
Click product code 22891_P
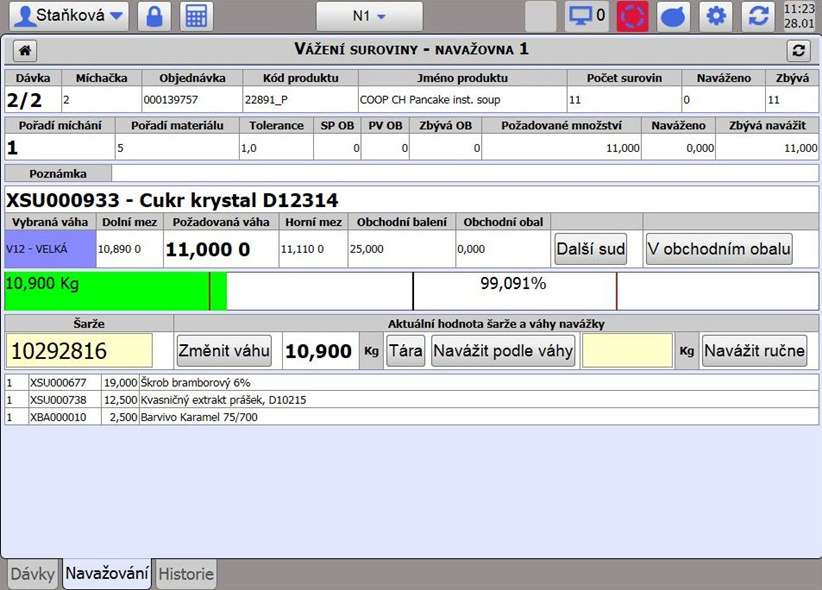[266, 100]
